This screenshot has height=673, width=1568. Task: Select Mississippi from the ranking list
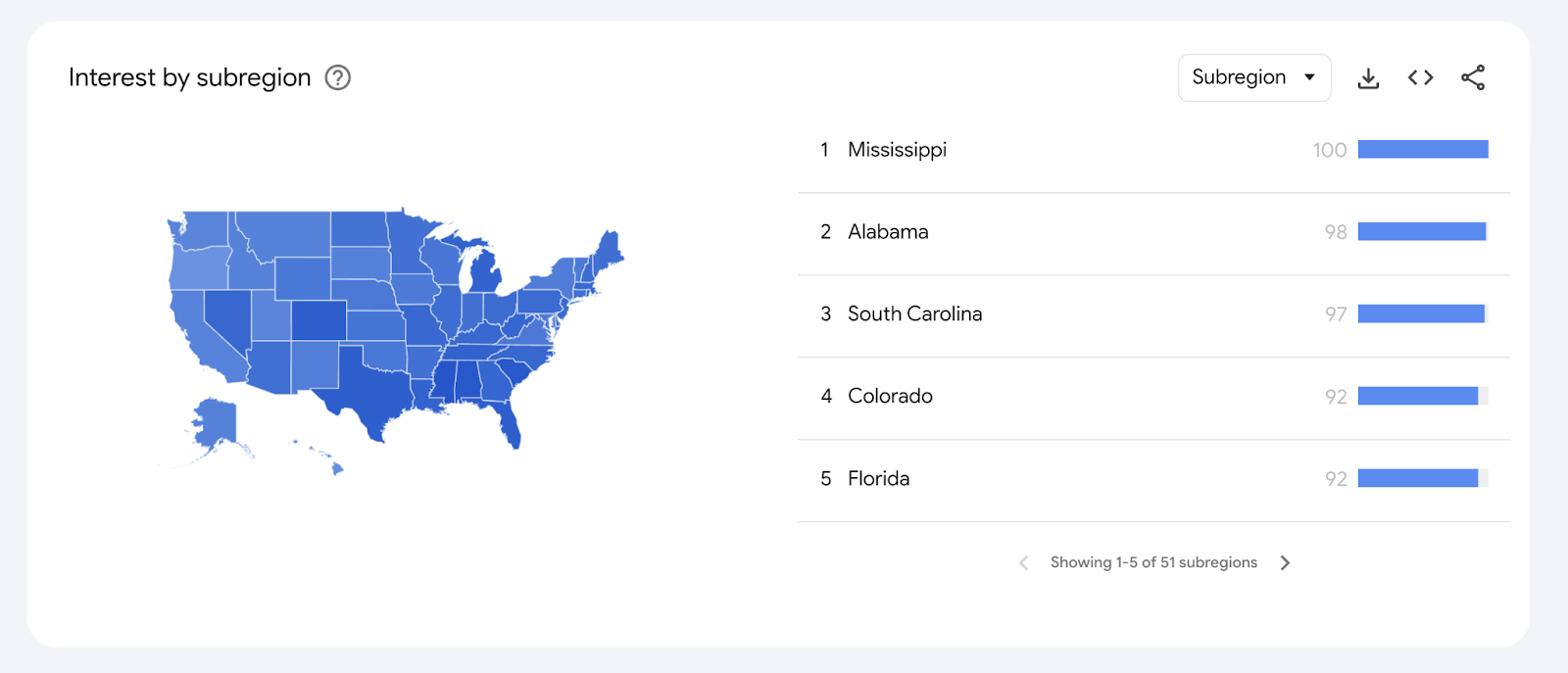click(897, 149)
